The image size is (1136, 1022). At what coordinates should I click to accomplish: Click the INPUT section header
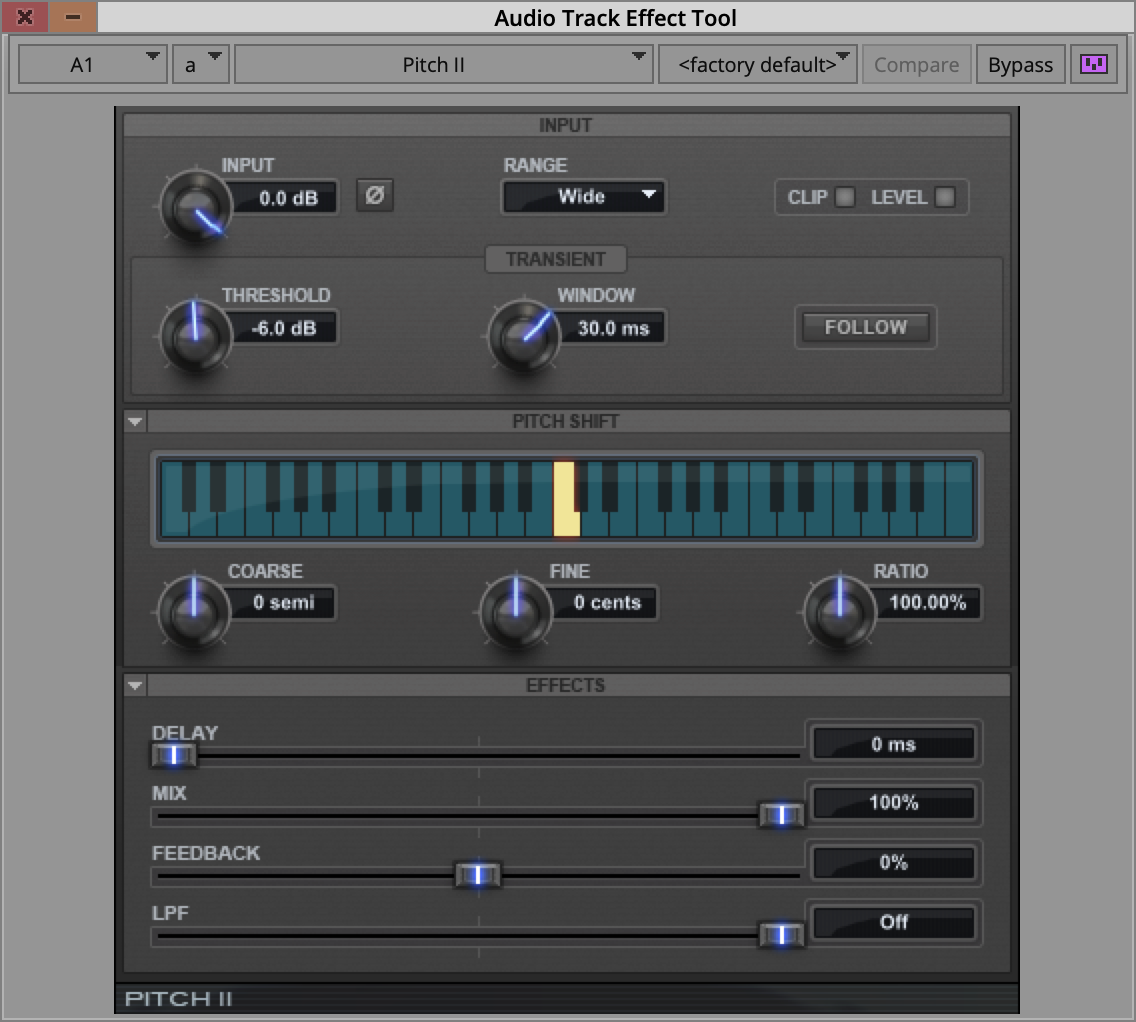click(565, 125)
